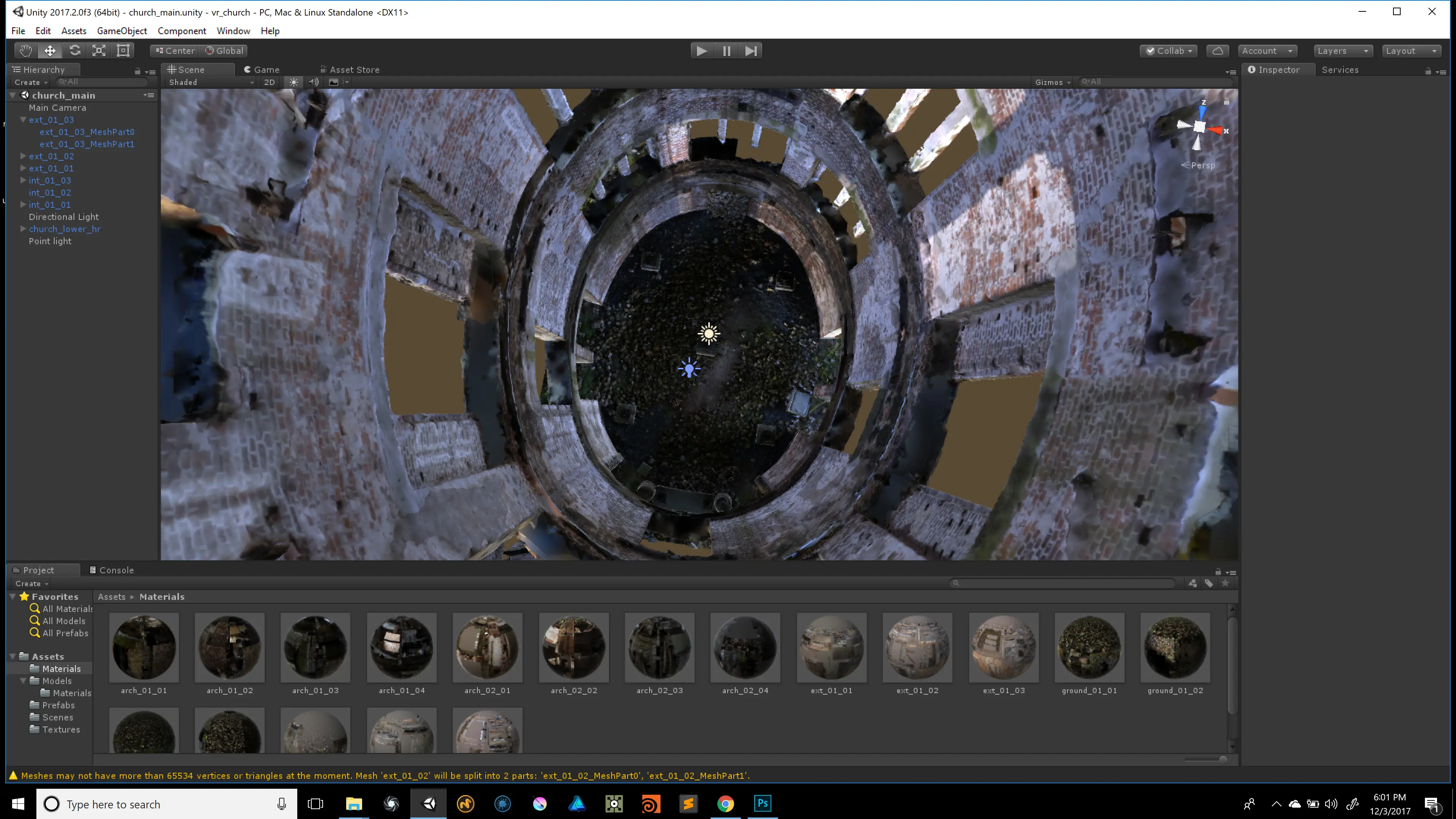This screenshot has width=1456, height=819.
Task: Lock the Project panel
Action: click(x=1218, y=571)
